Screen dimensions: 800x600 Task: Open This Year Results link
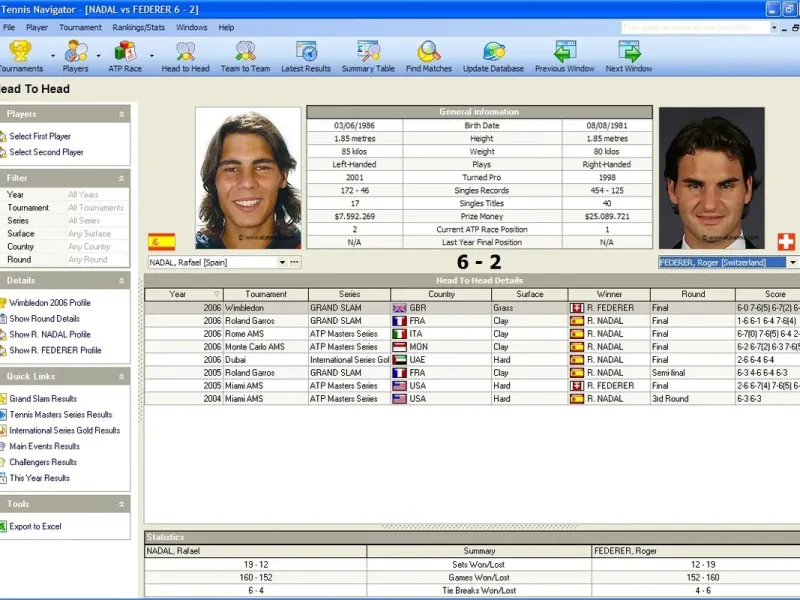[x=39, y=478]
